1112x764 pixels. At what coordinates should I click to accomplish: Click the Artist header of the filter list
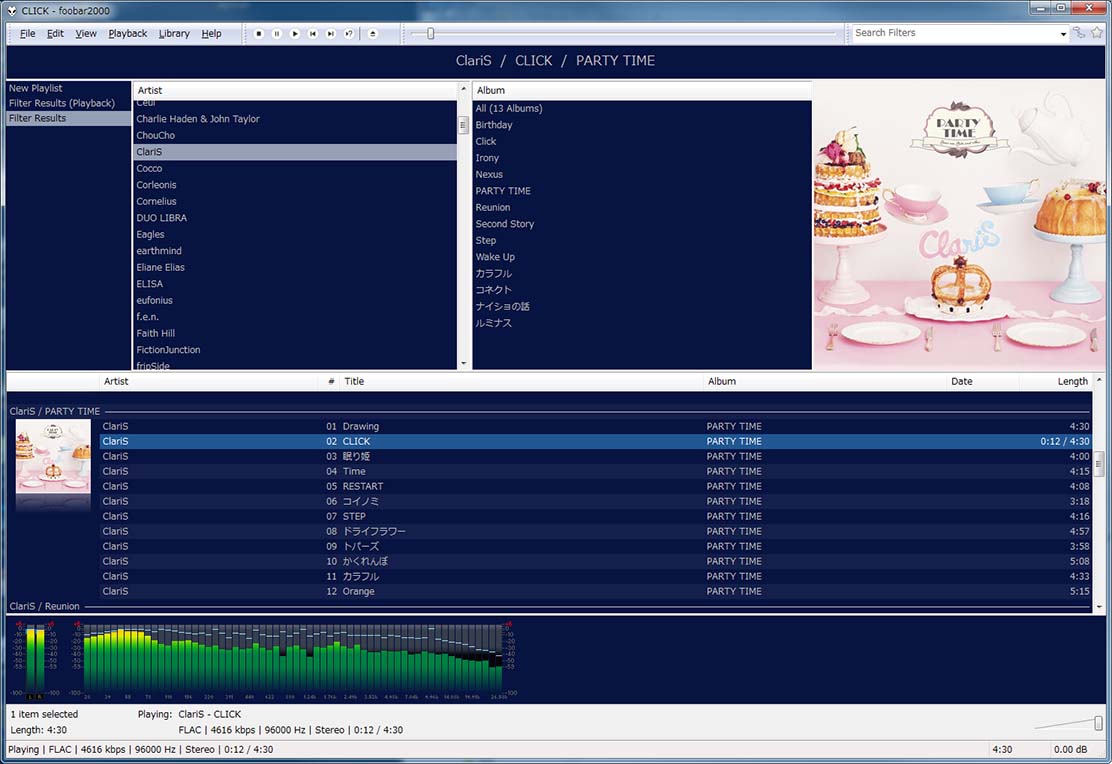pos(296,90)
